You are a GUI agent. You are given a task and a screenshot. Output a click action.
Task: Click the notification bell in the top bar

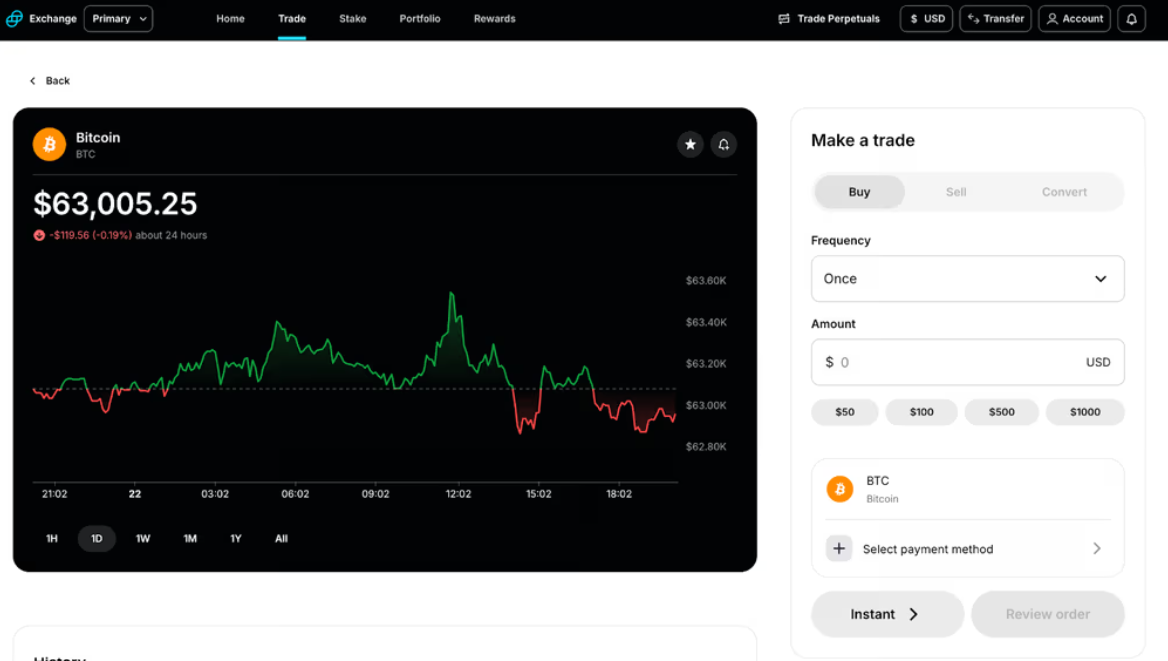click(1131, 18)
